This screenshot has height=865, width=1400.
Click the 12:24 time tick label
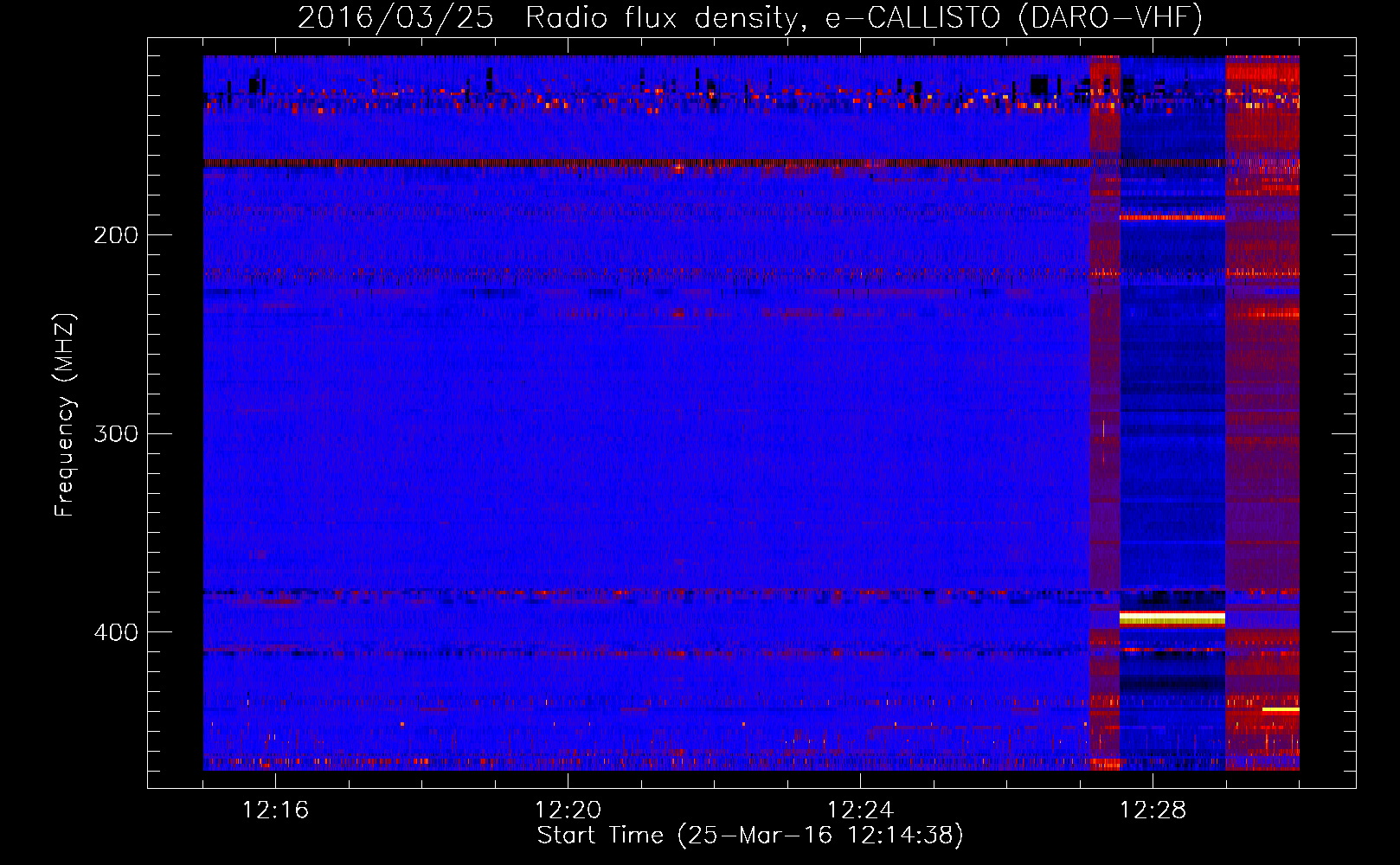coord(860,811)
